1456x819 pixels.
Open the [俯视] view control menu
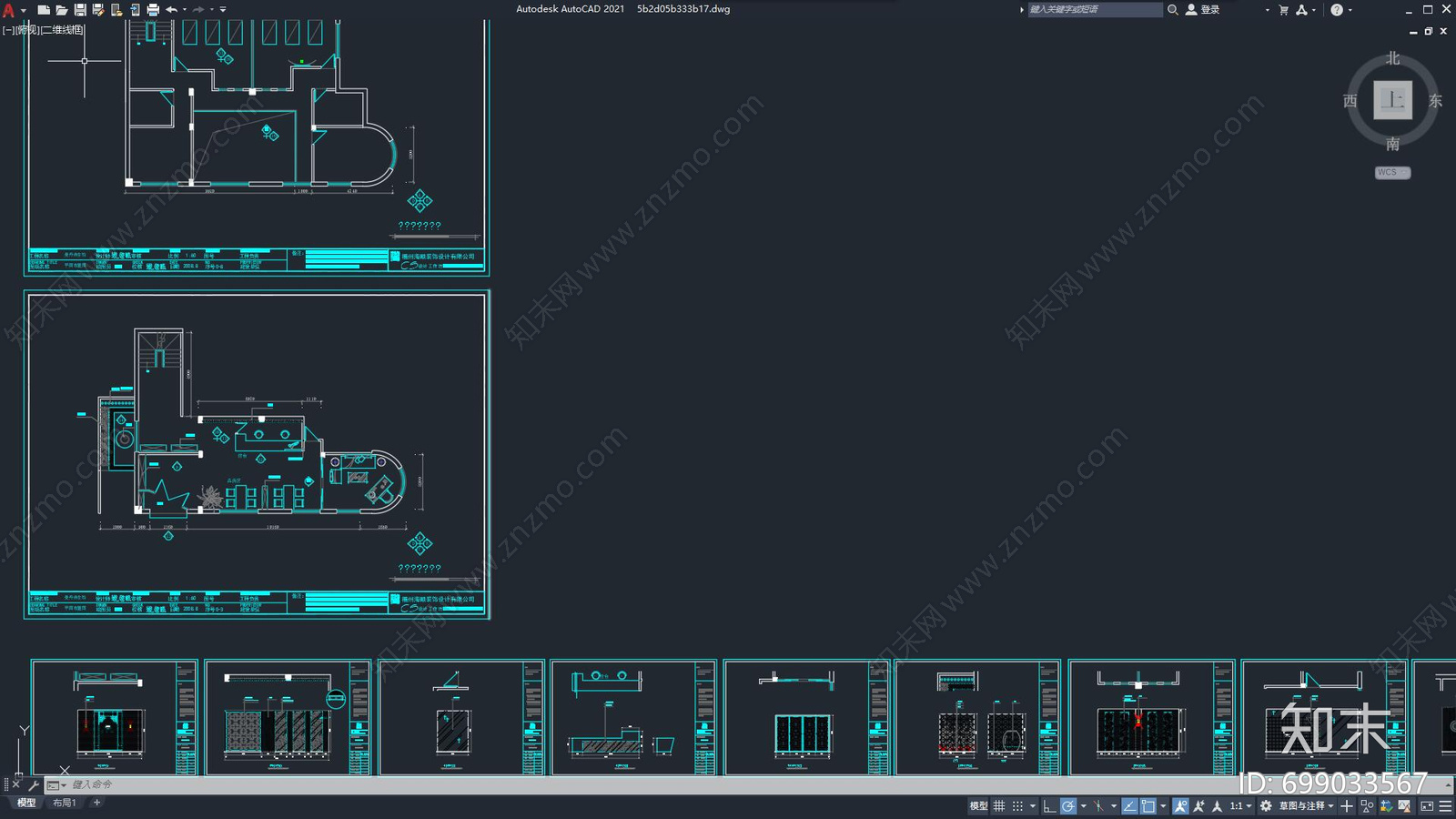(27, 30)
